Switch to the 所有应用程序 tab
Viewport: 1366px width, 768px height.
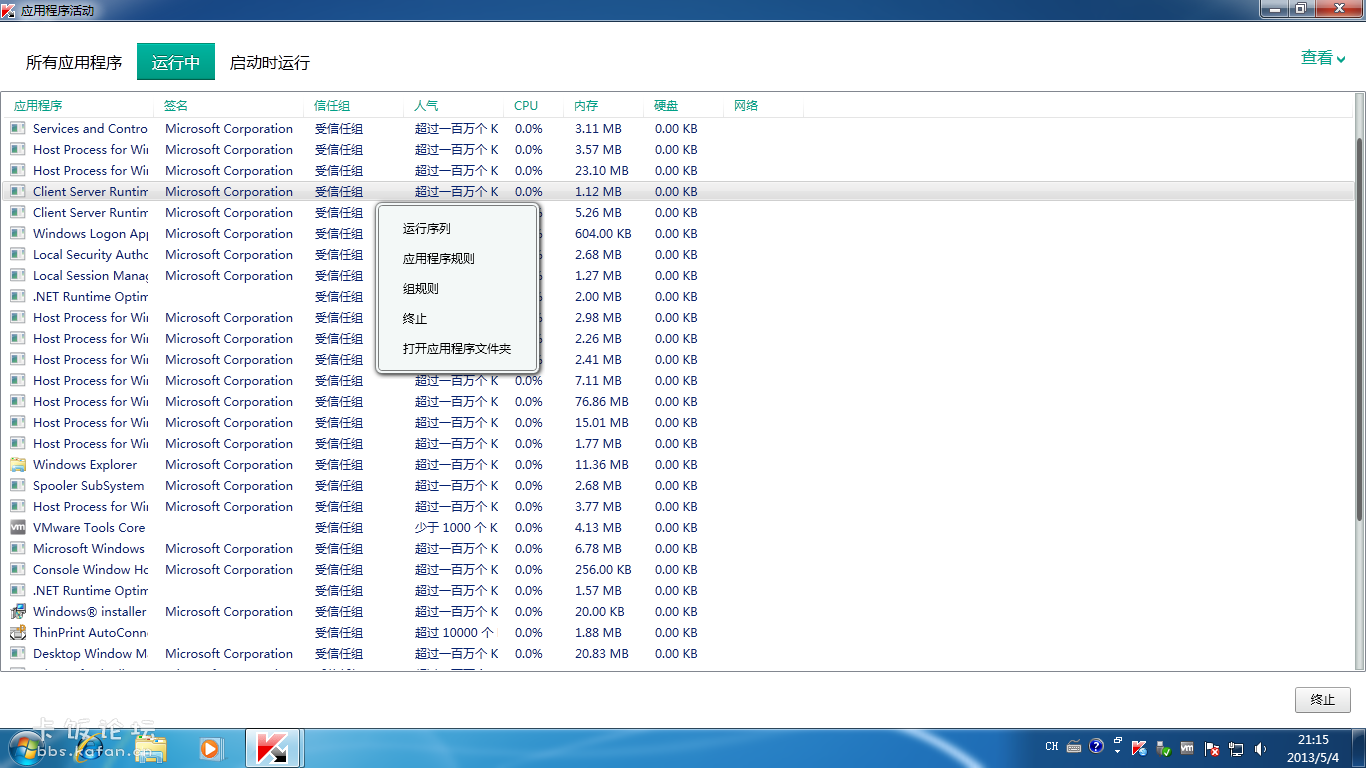(x=74, y=62)
